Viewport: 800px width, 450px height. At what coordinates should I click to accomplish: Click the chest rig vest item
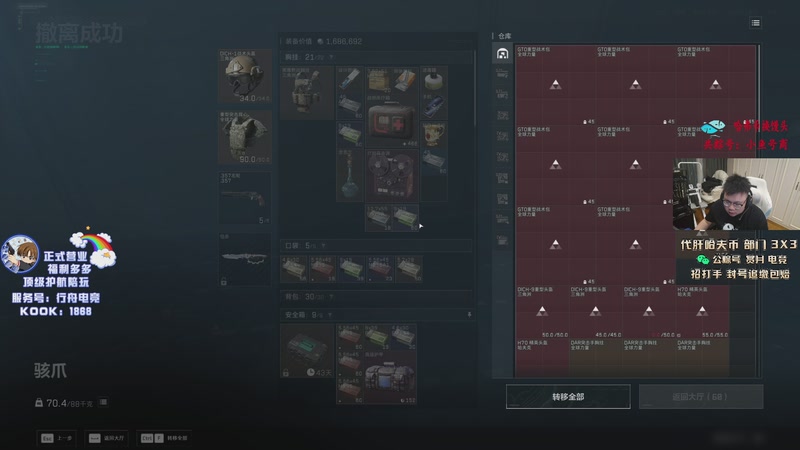point(307,93)
